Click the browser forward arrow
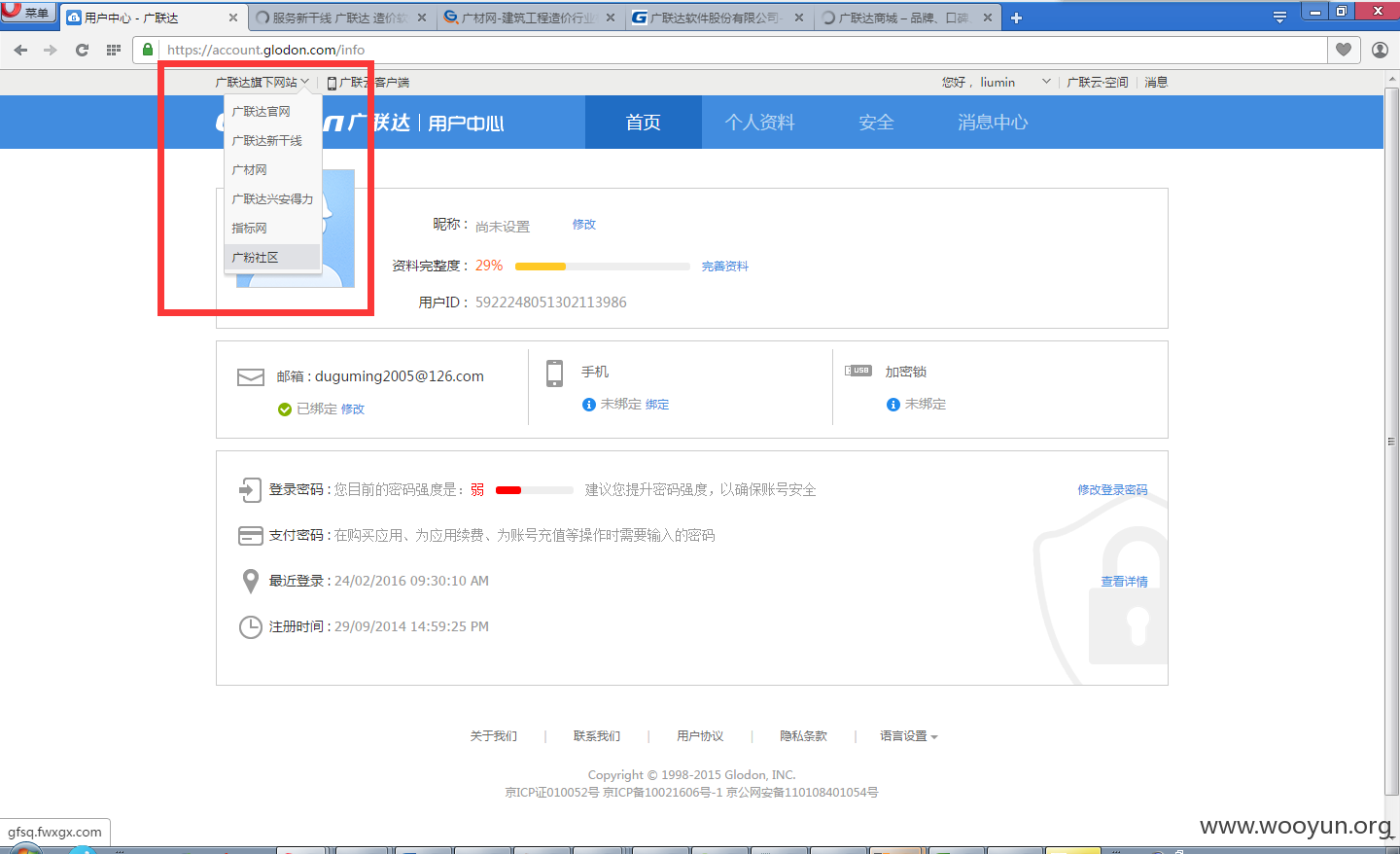Viewport: 1400px width, 854px height. (51, 50)
